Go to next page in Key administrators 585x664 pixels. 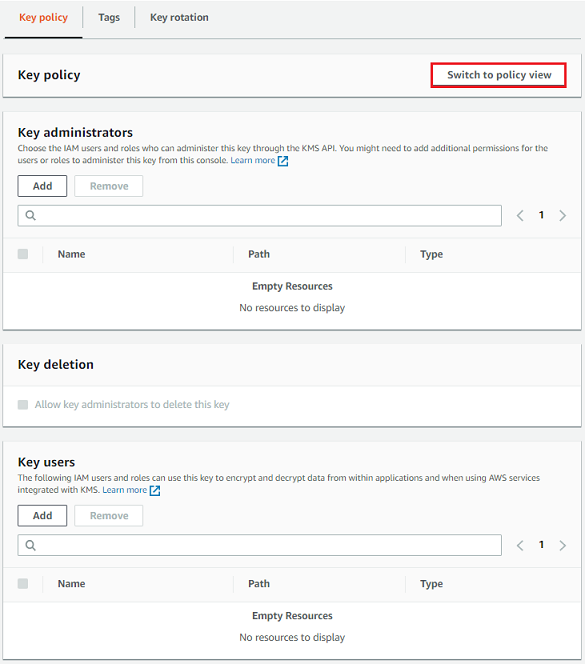click(x=563, y=216)
